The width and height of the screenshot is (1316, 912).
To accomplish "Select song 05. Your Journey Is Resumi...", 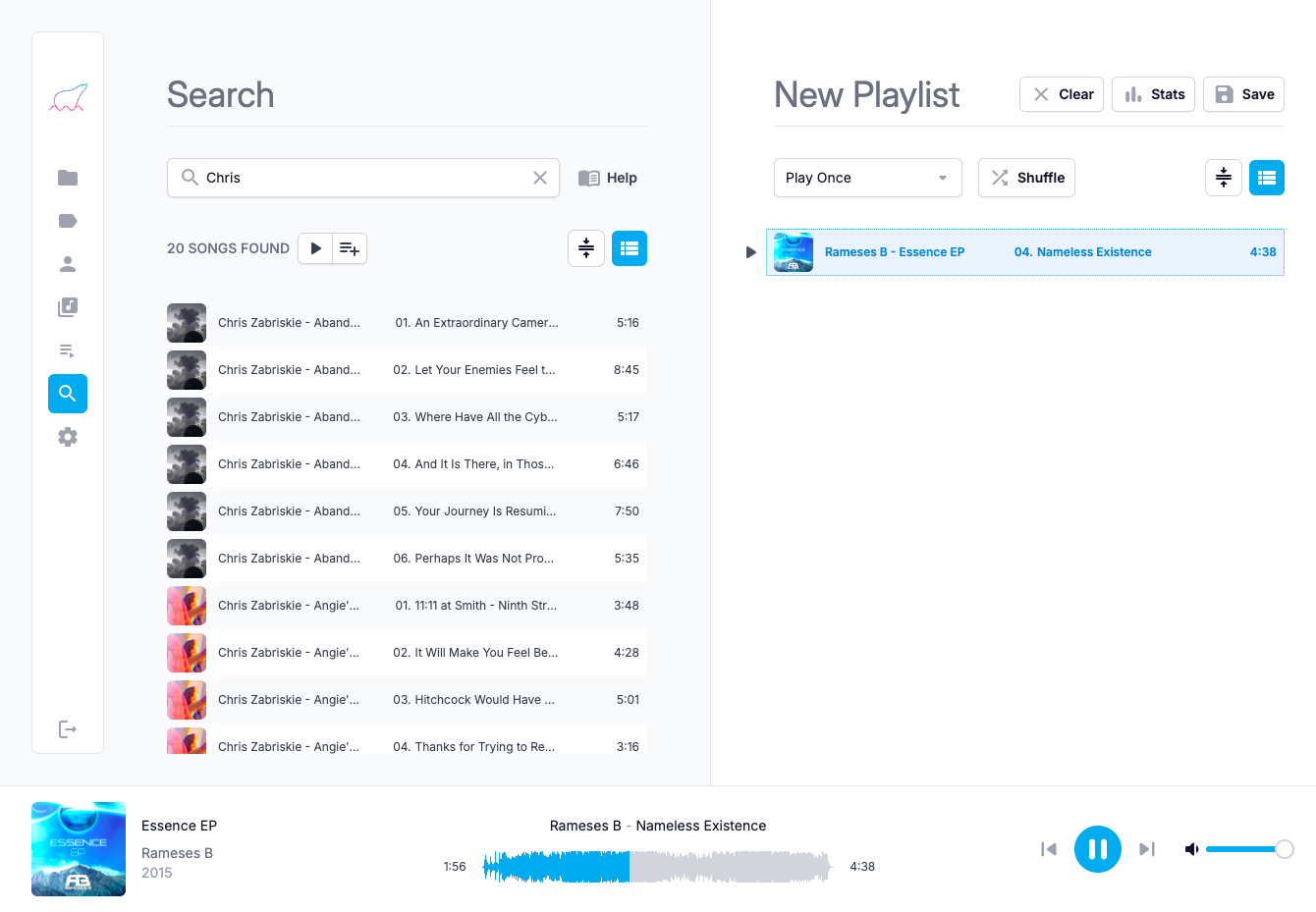I will (x=407, y=511).
